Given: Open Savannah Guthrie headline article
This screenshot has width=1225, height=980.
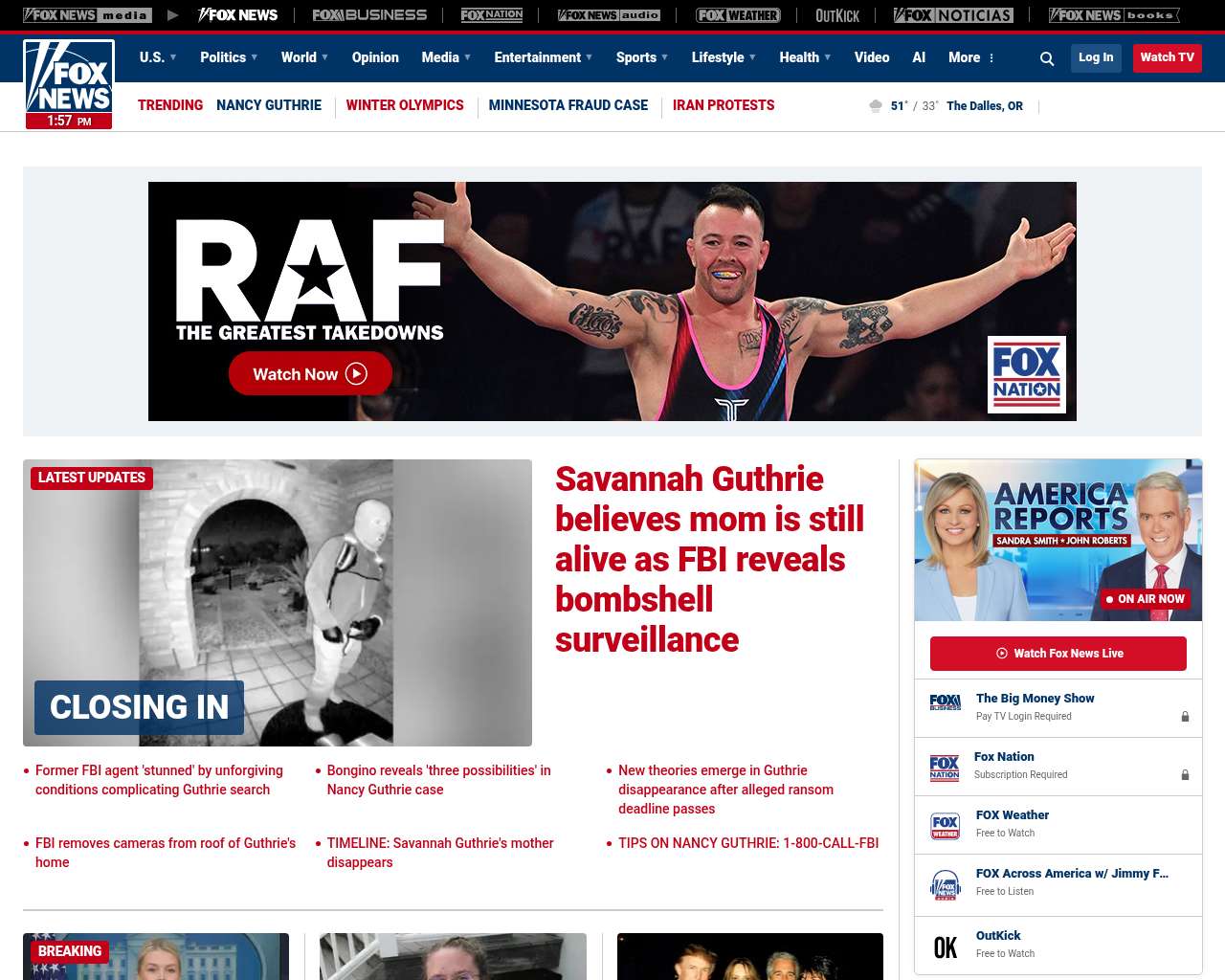Looking at the screenshot, I should click(x=710, y=559).
